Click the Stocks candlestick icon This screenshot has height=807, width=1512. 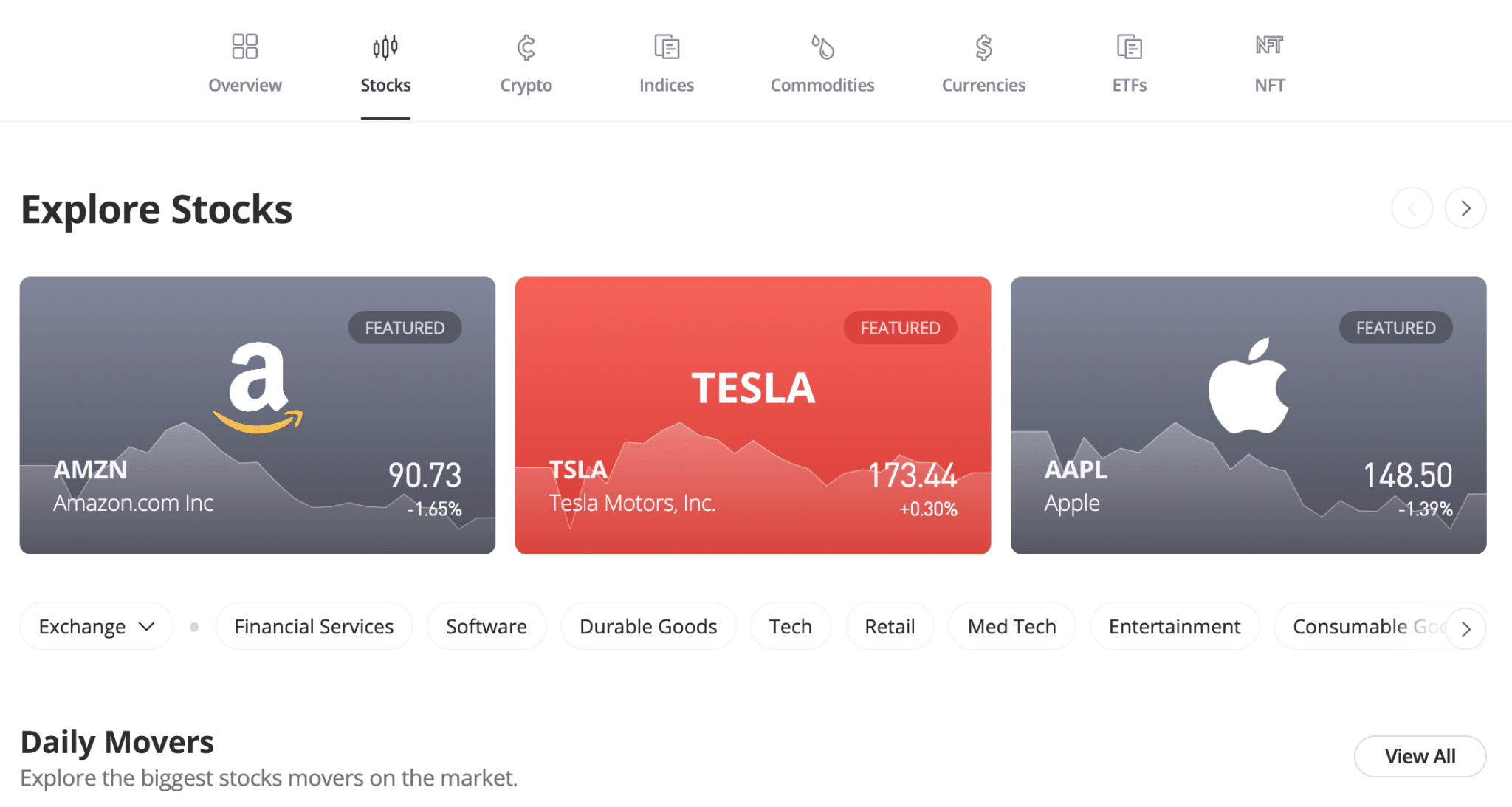point(385,47)
